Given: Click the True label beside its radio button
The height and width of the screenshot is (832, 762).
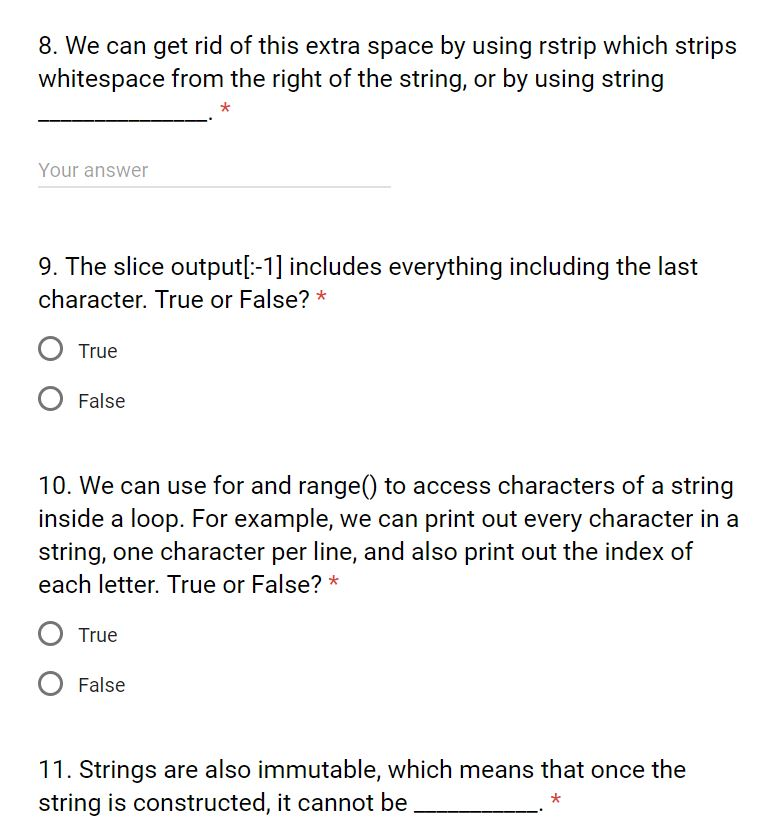Looking at the screenshot, I should coord(97,351).
